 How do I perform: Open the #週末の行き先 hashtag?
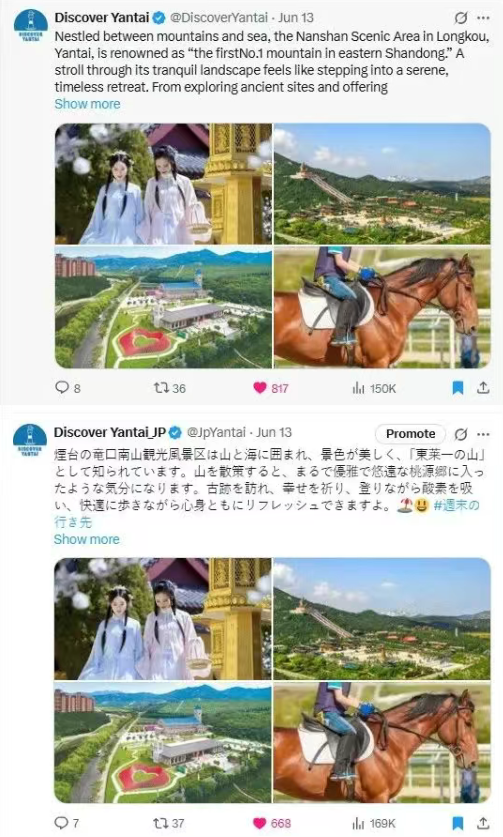tap(456, 505)
